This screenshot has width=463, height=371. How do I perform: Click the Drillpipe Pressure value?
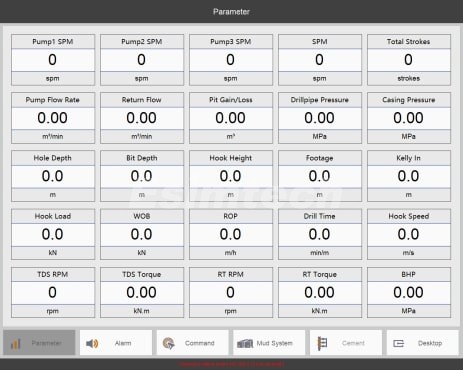tap(320, 118)
